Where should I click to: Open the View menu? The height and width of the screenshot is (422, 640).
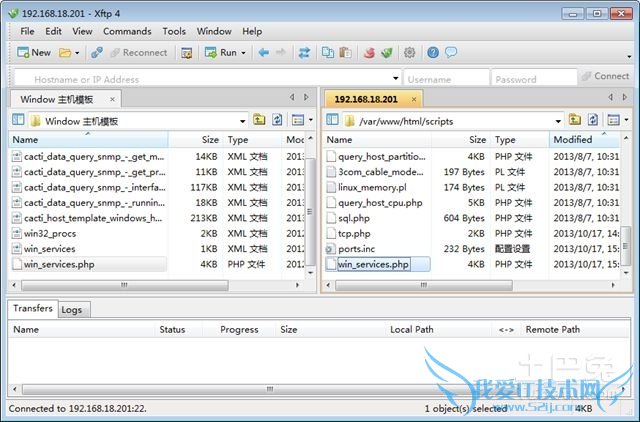pos(82,31)
